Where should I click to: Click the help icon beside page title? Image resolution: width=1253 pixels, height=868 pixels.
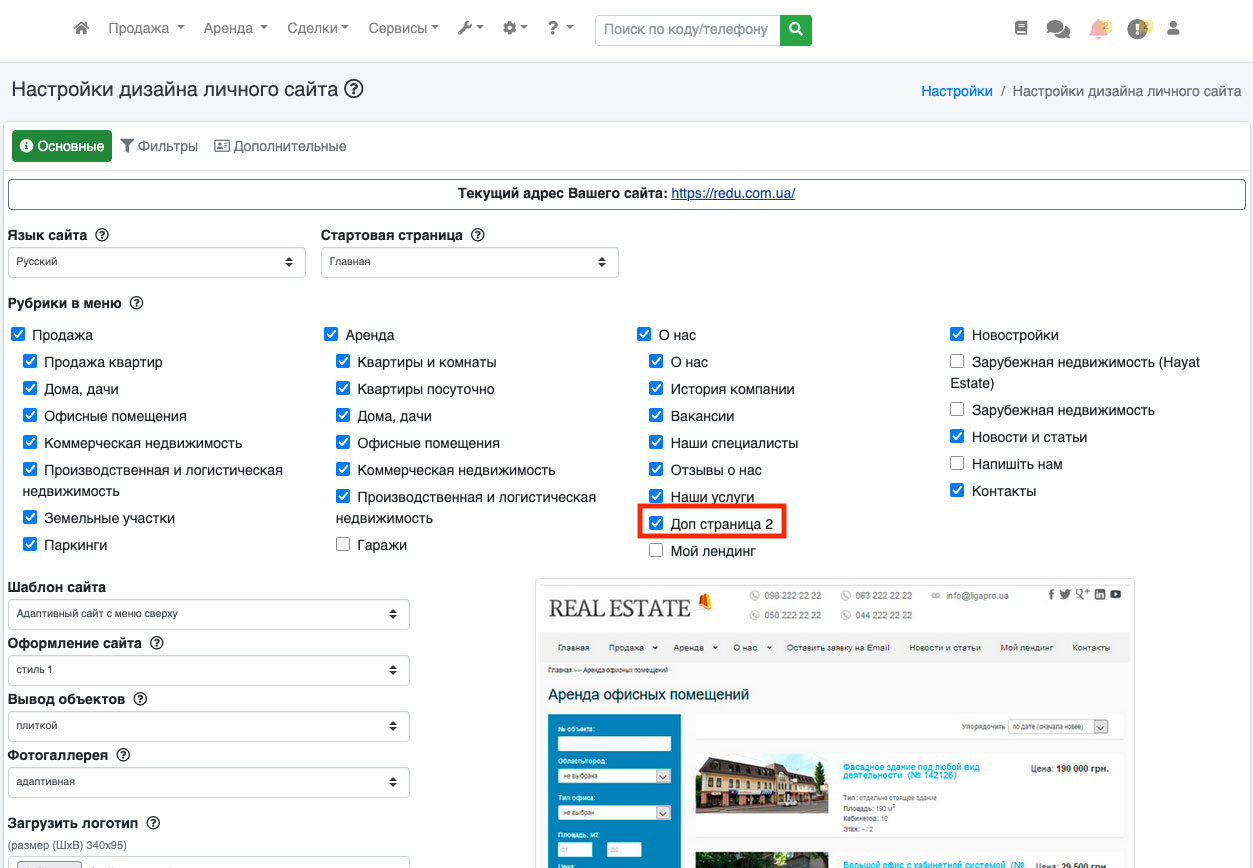tap(353, 89)
